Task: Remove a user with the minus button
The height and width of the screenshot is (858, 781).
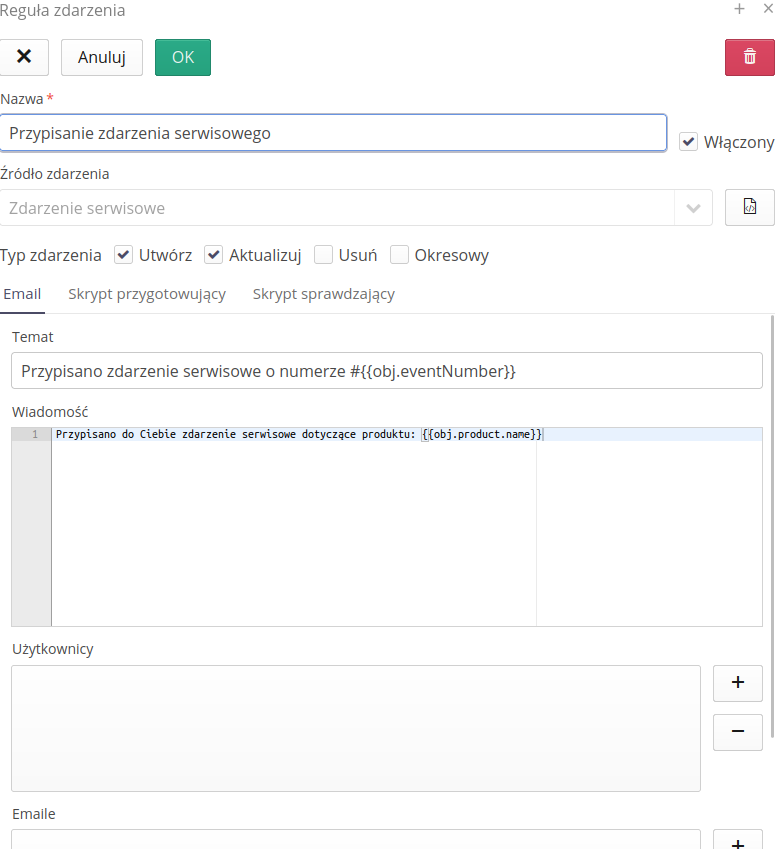Action: tap(737, 732)
